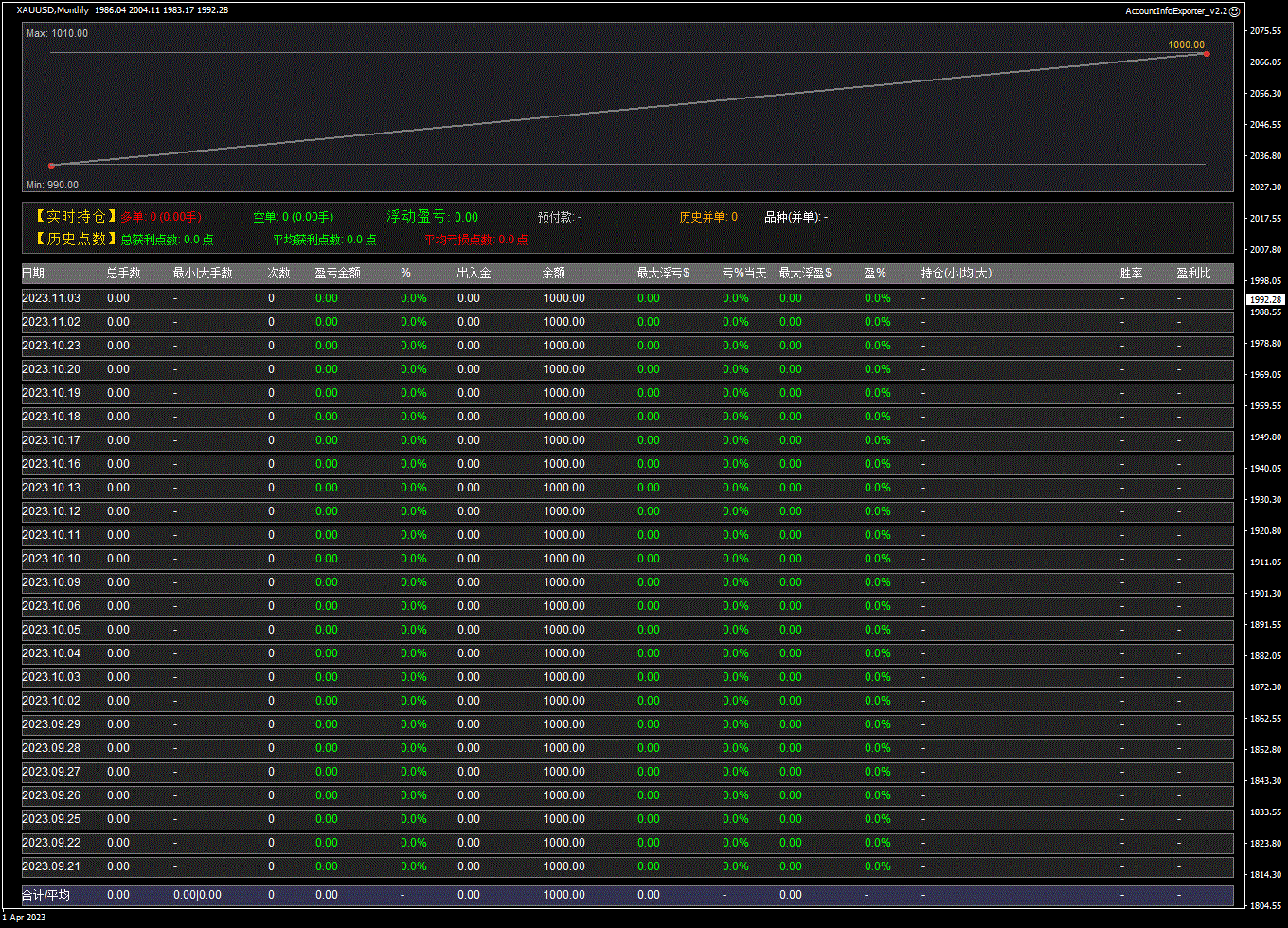
Task: Click the smiley face expert advisor icon
Action: 1234,11
